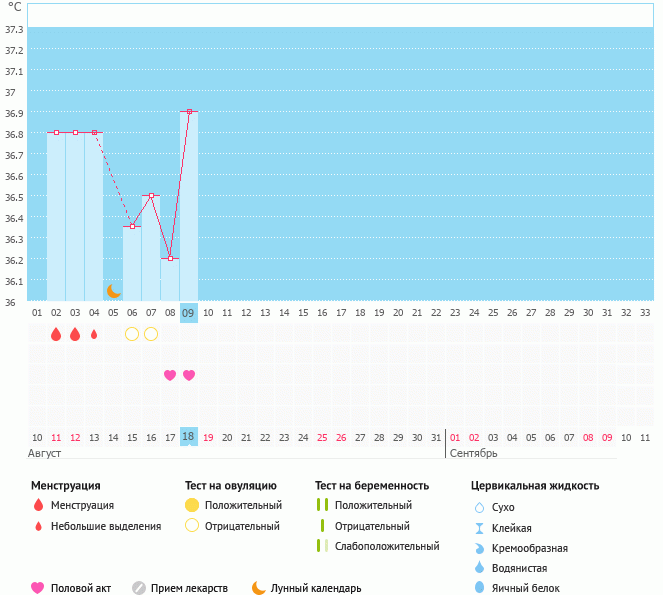Select highlighted cycle day 09 on the axis

[189, 313]
